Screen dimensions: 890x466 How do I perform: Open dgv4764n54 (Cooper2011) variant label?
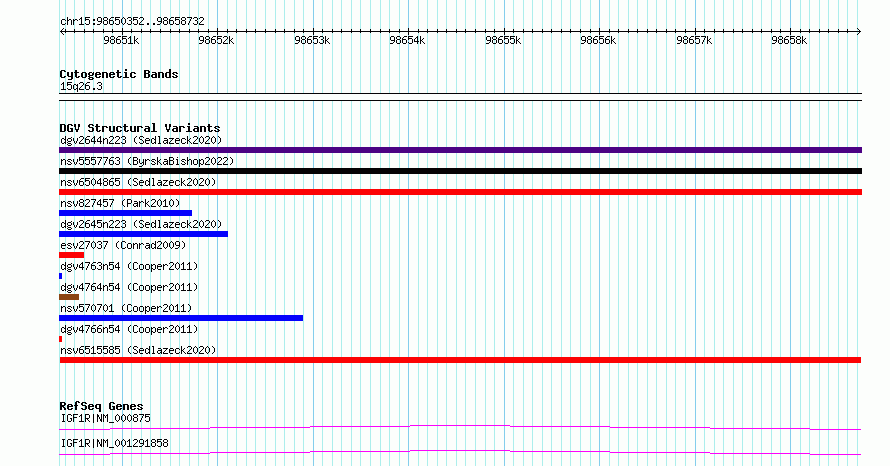coord(129,287)
